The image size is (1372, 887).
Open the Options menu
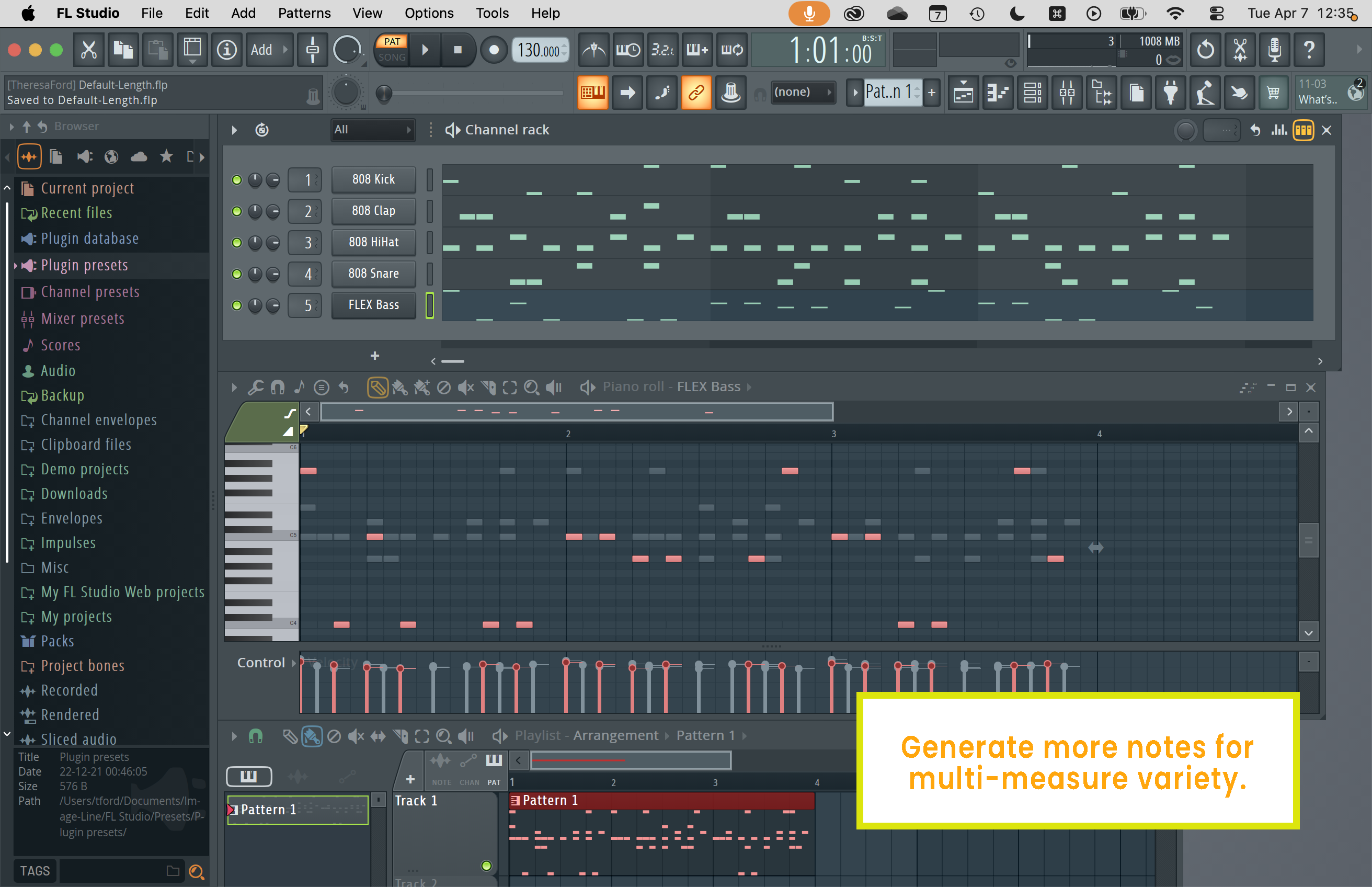coord(428,13)
